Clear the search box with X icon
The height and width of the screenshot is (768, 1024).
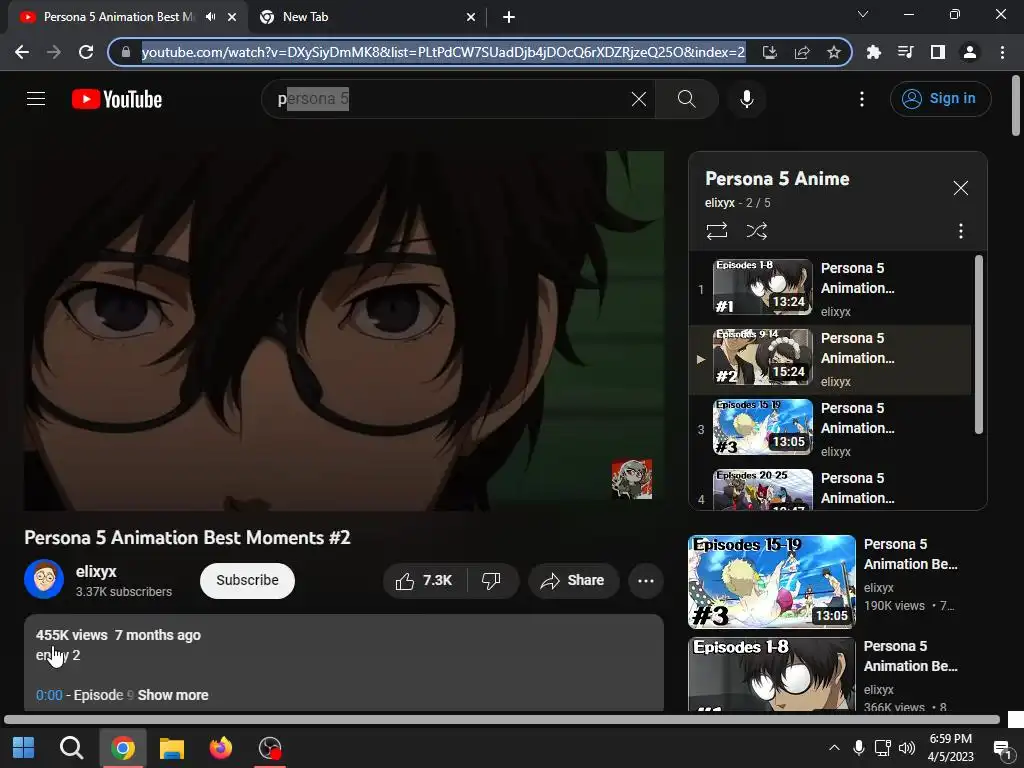coord(639,99)
